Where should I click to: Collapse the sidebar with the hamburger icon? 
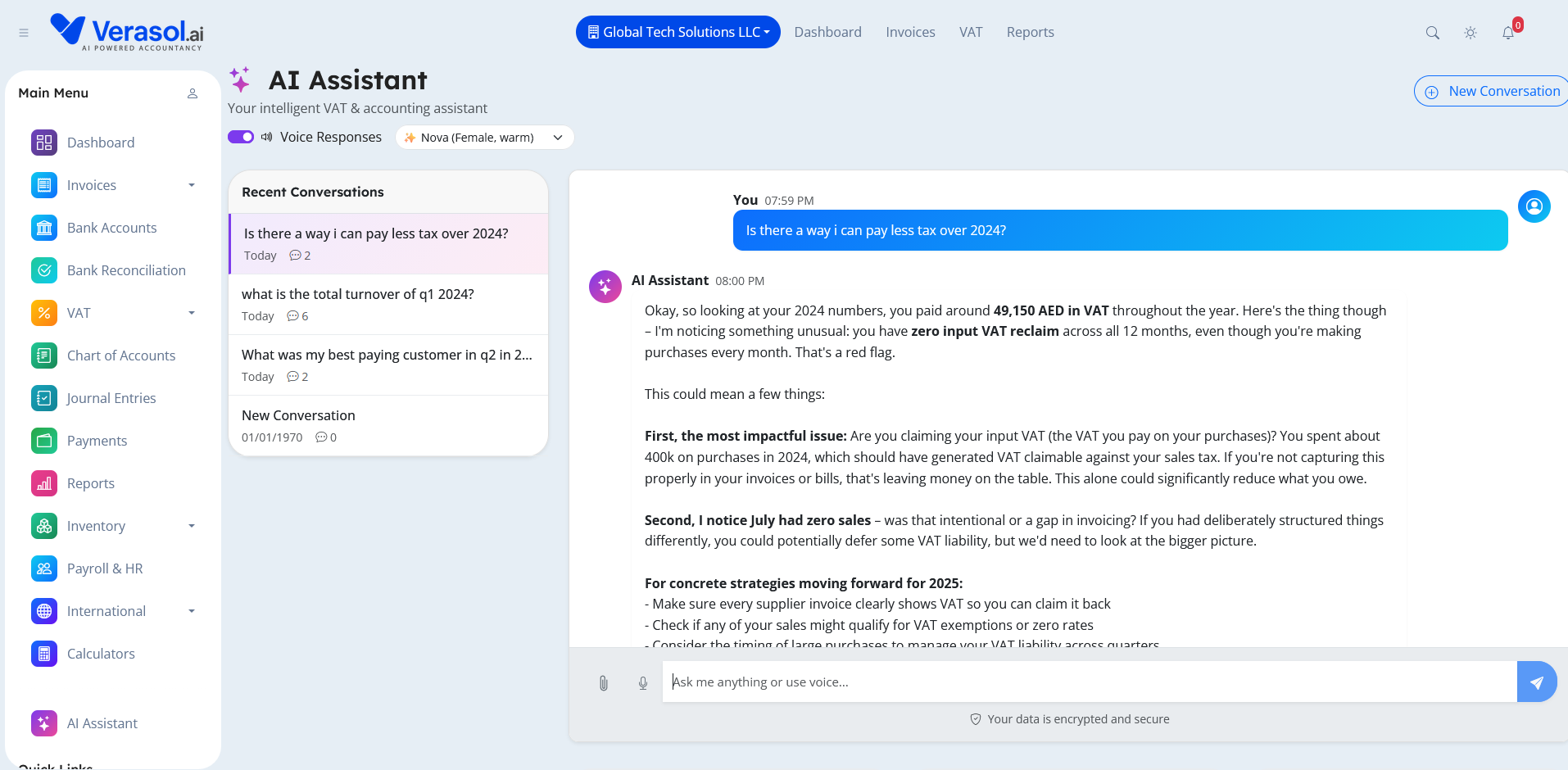pyautogui.click(x=23, y=33)
